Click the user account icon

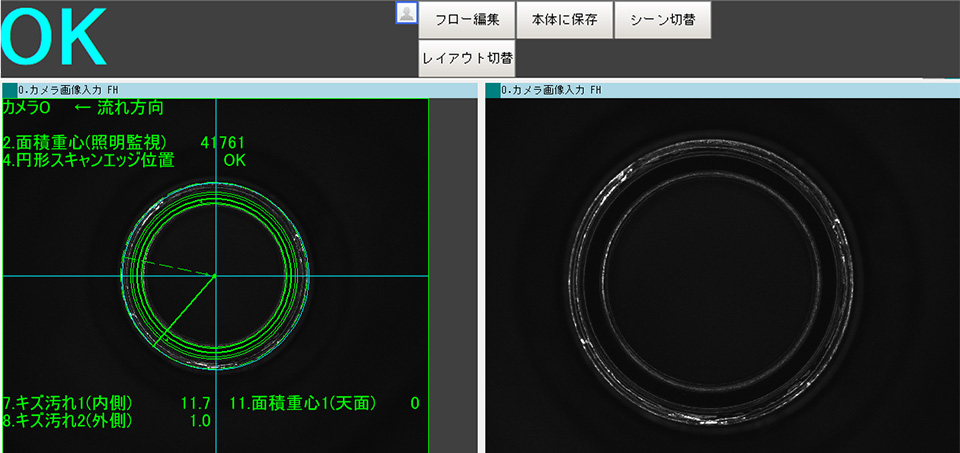[406, 13]
